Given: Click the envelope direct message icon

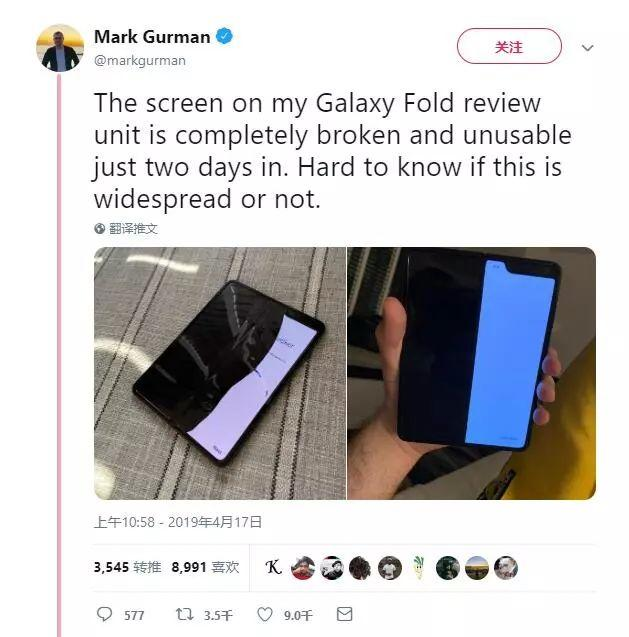Looking at the screenshot, I should tap(345, 614).
